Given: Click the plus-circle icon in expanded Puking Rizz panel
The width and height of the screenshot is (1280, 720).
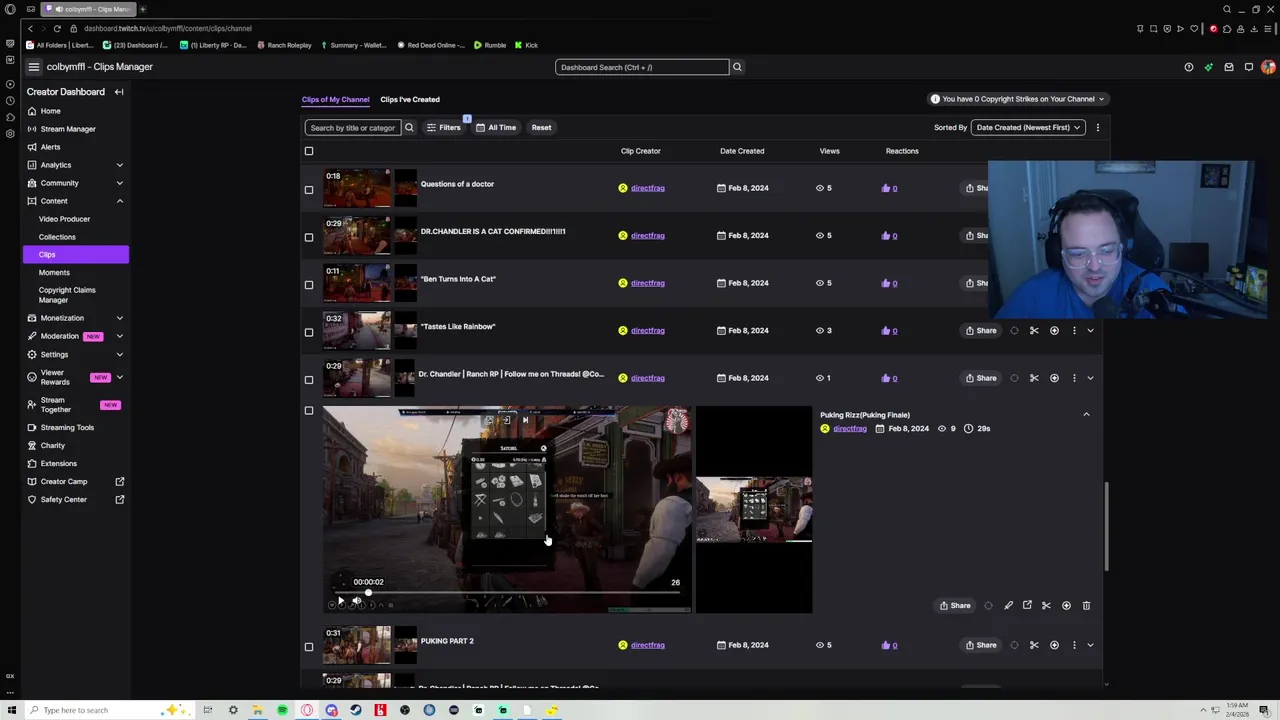Looking at the screenshot, I should click(1066, 605).
